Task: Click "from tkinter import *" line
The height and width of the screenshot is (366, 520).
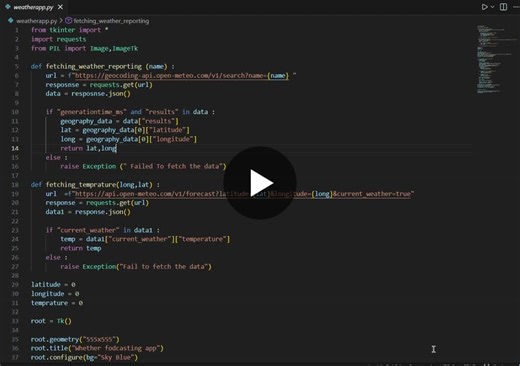Action: click(x=69, y=30)
